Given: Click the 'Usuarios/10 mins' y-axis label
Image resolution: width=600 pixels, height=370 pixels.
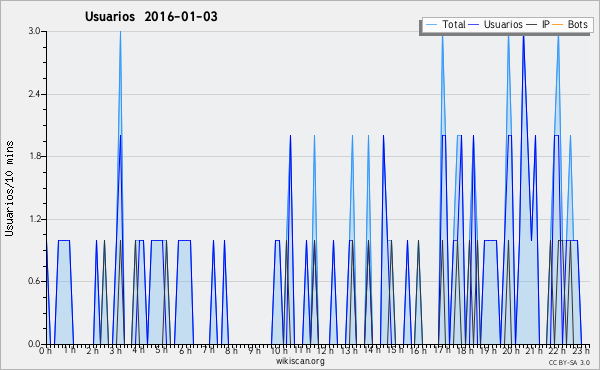Looking at the screenshot, I should (x=9, y=189).
